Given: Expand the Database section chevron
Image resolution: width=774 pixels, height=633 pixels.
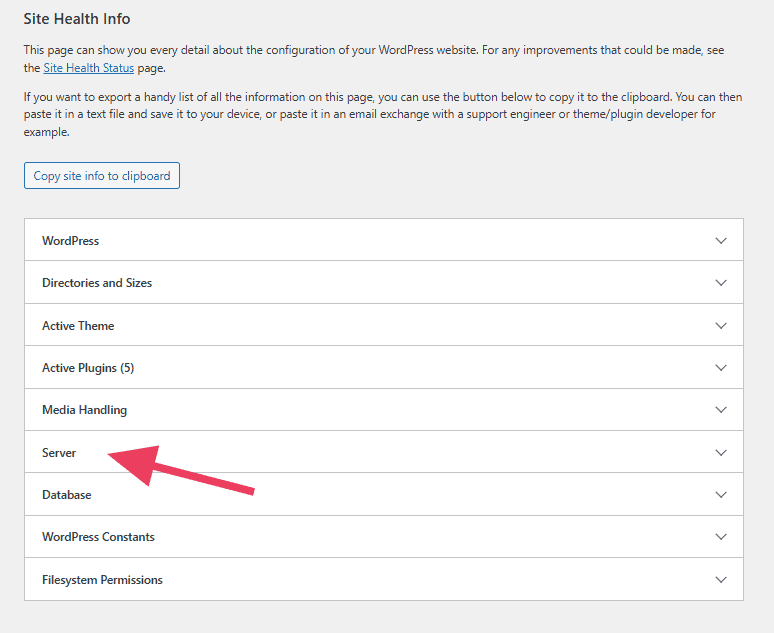Looking at the screenshot, I should 721,494.
